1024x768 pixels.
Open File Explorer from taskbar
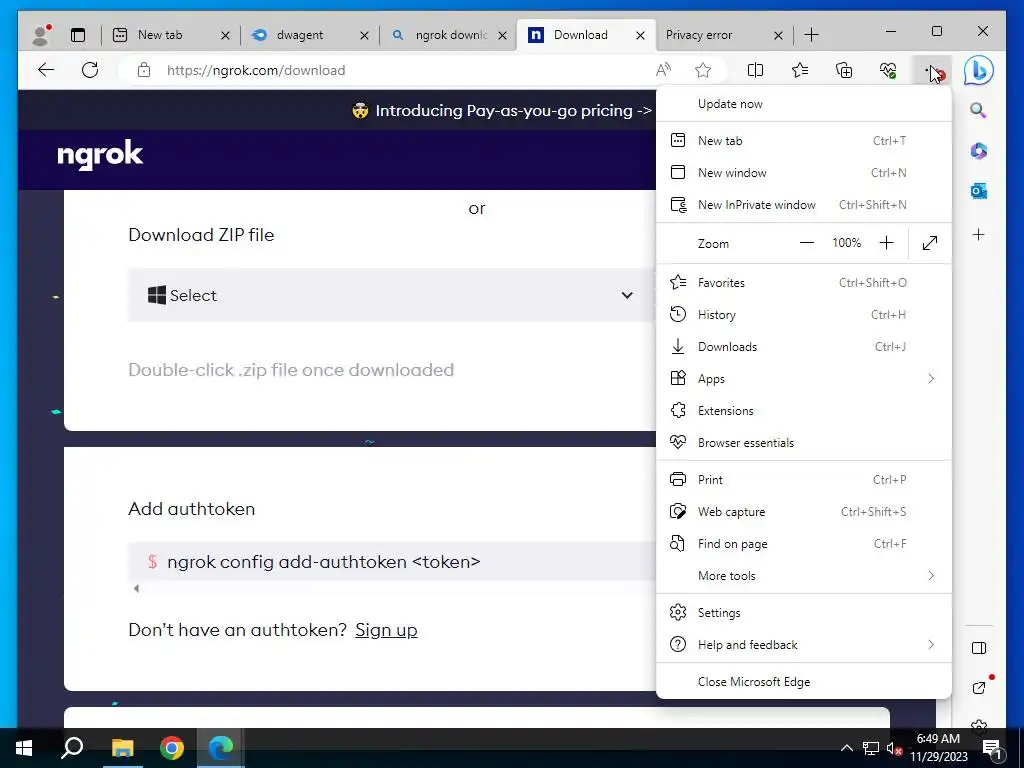click(x=122, y=748)
